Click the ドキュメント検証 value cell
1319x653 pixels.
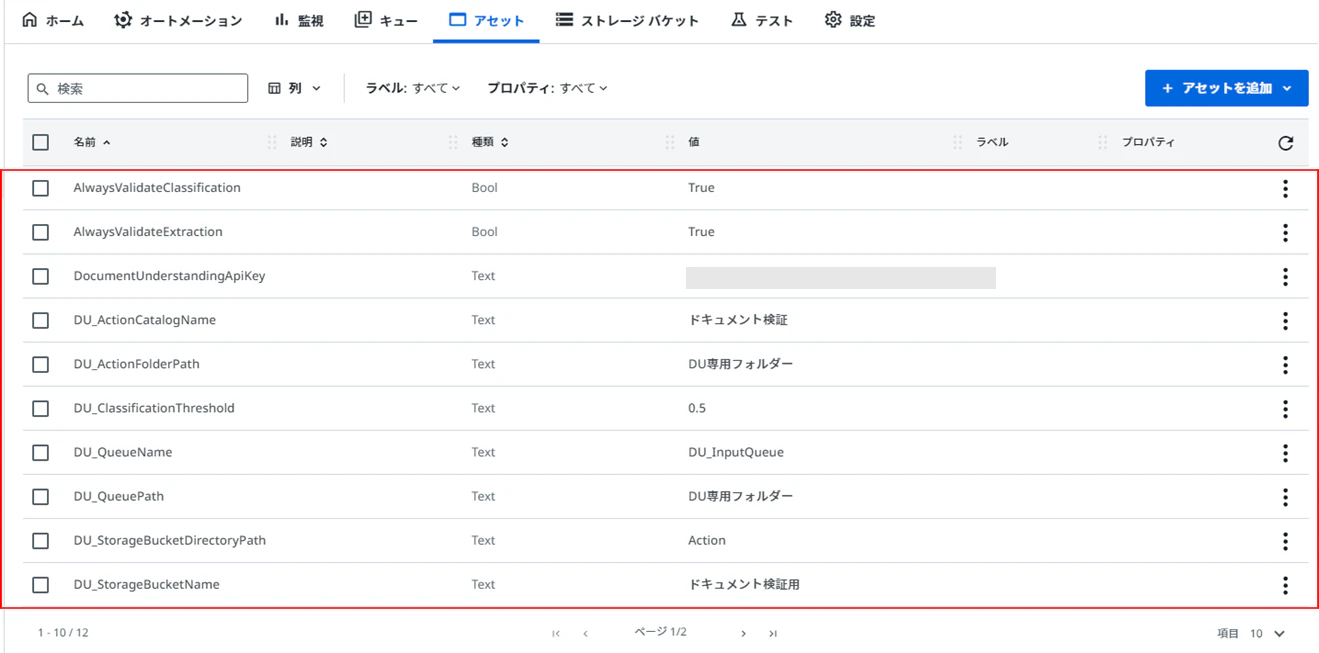738,320
